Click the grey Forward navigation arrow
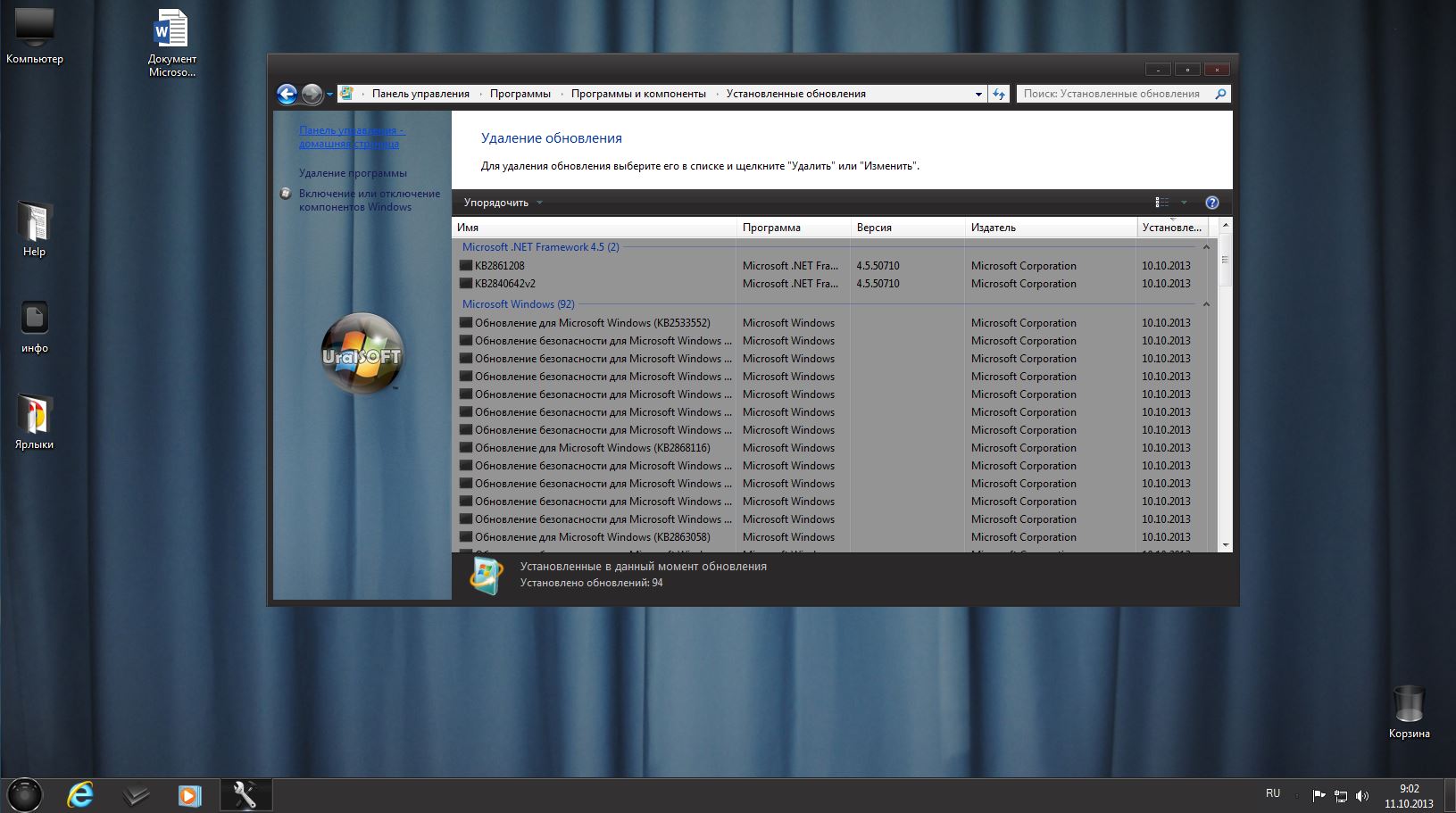This screenshot has height=813, width=1456. click(312, 94)
